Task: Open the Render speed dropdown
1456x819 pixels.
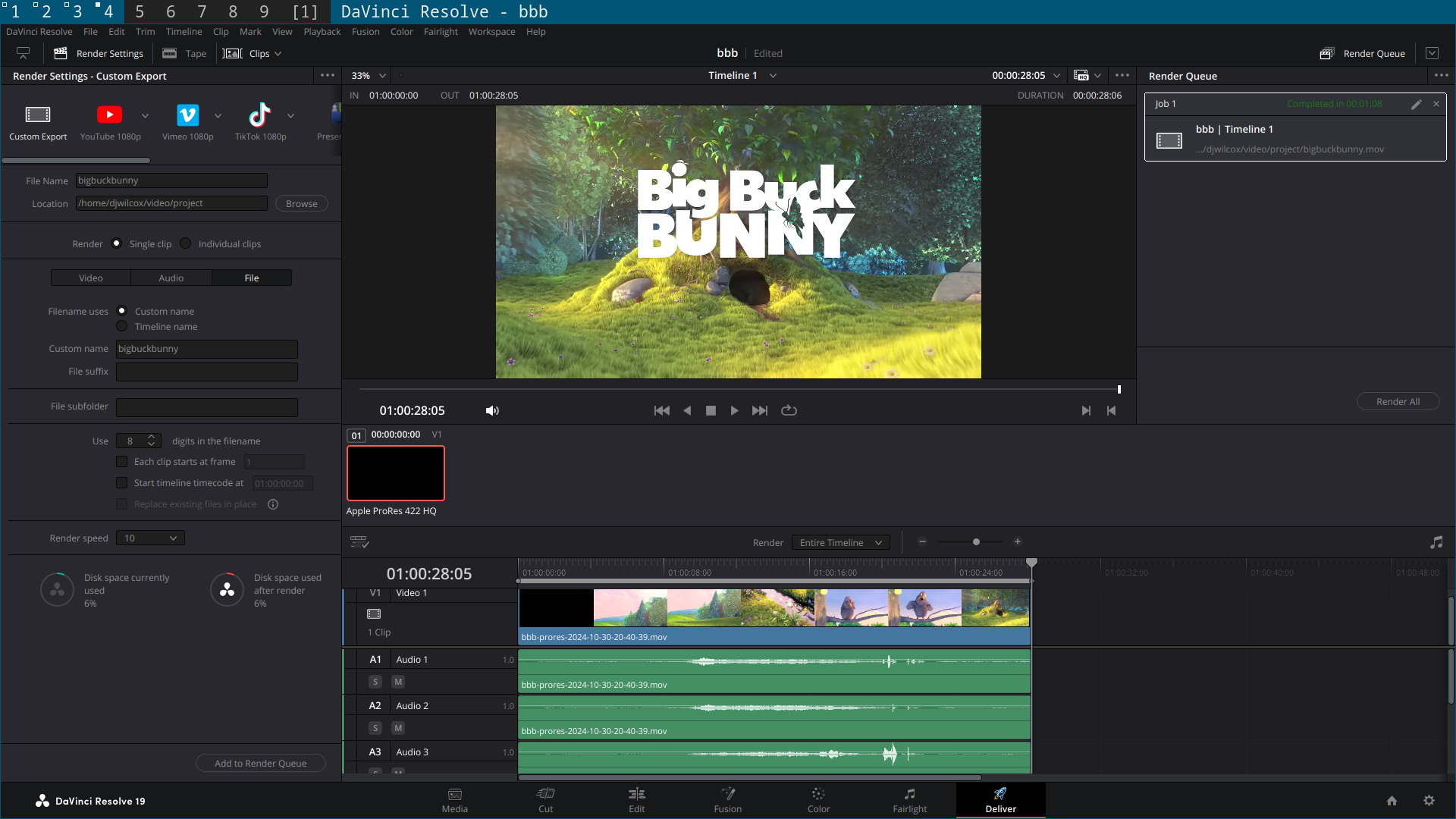Action: pos(150,538)
